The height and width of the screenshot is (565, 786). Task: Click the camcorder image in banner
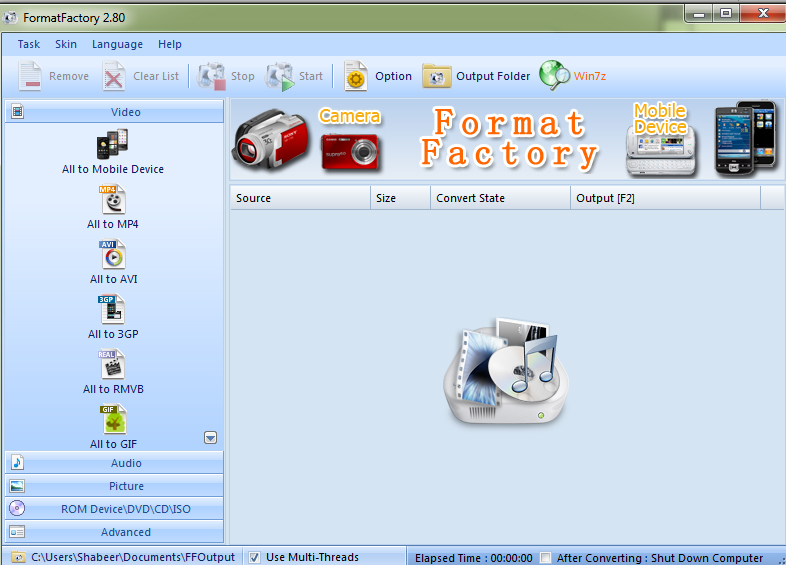[x=271, y=139]
